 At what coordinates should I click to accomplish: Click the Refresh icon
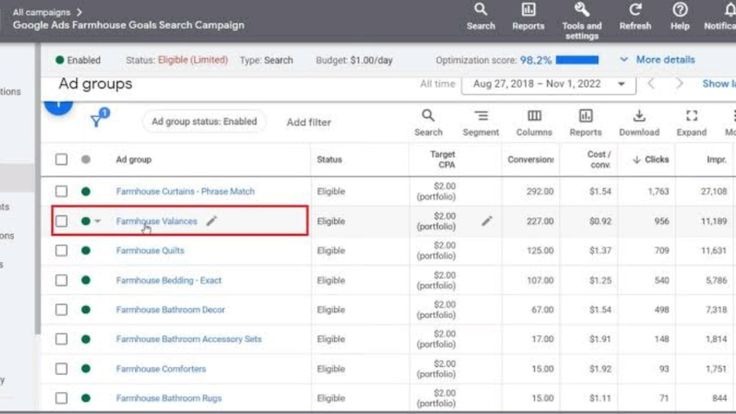[635, 10]
